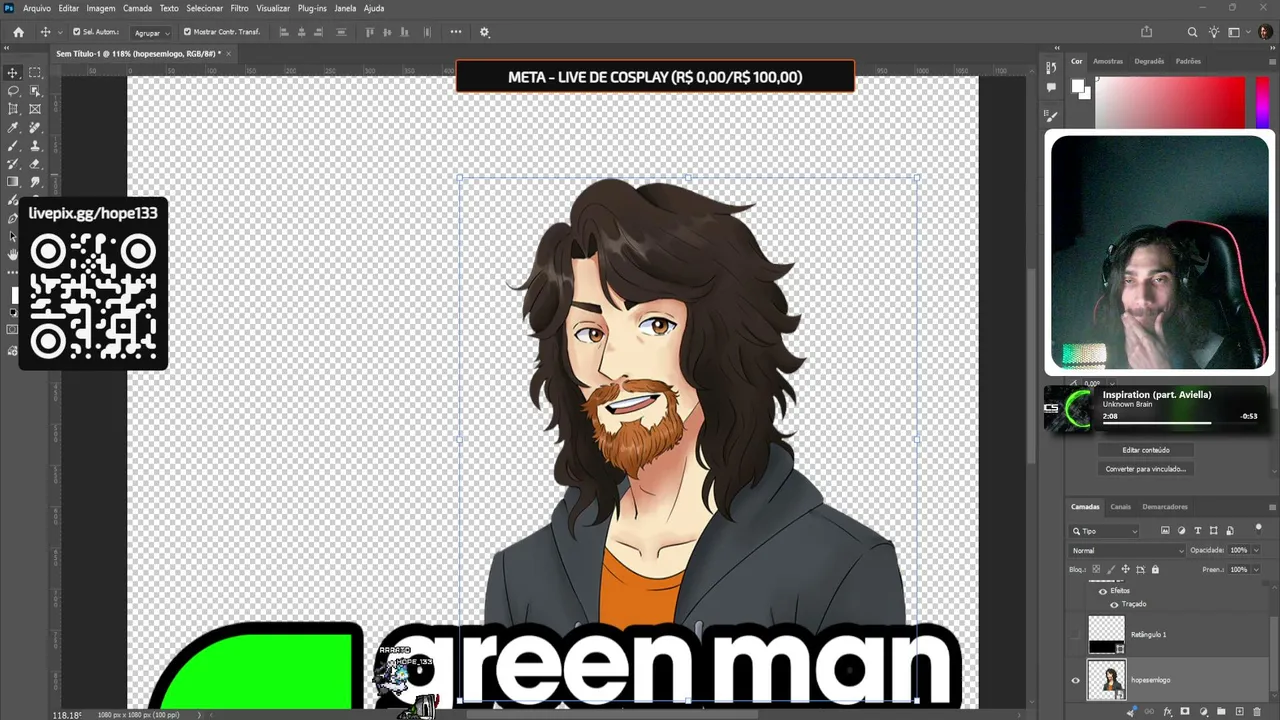
Task: Filter layers by type (T) layers
Action: click(x=1197, y=531)
